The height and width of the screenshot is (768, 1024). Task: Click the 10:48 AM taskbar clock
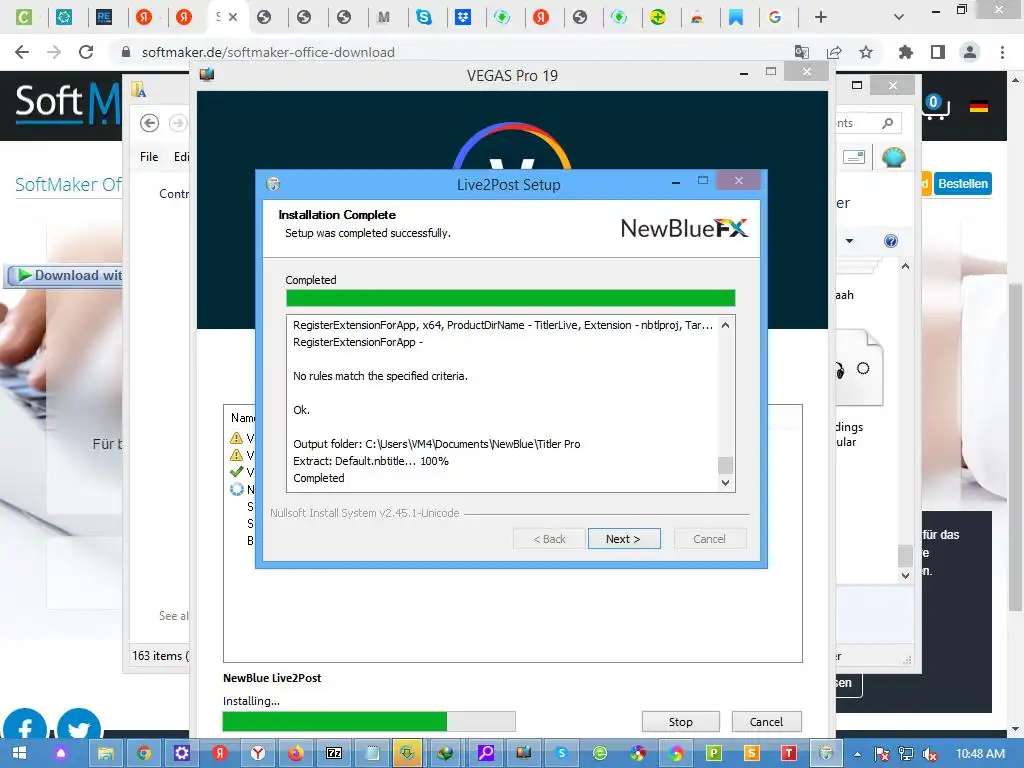point(980,754)
